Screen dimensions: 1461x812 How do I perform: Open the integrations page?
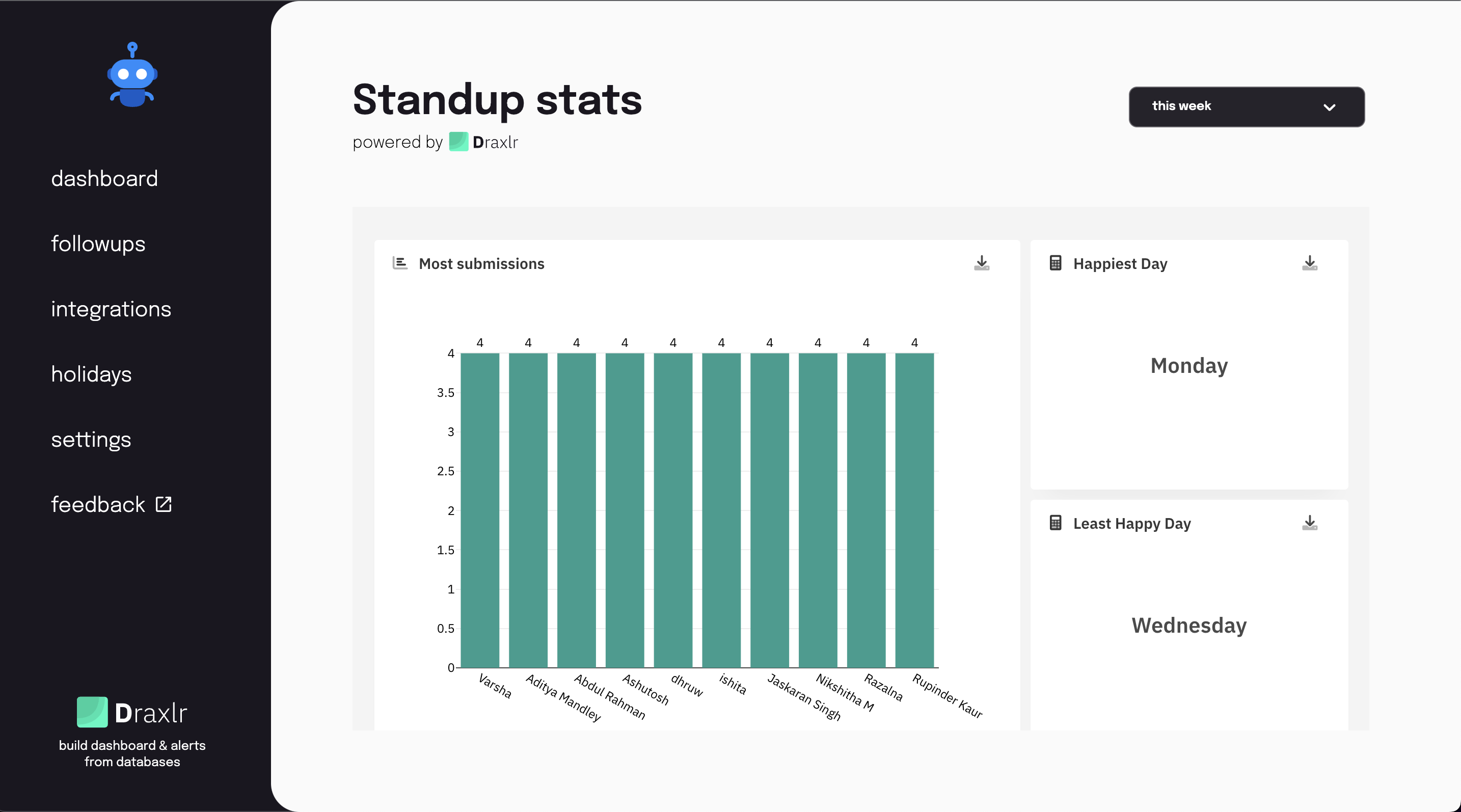111,309
